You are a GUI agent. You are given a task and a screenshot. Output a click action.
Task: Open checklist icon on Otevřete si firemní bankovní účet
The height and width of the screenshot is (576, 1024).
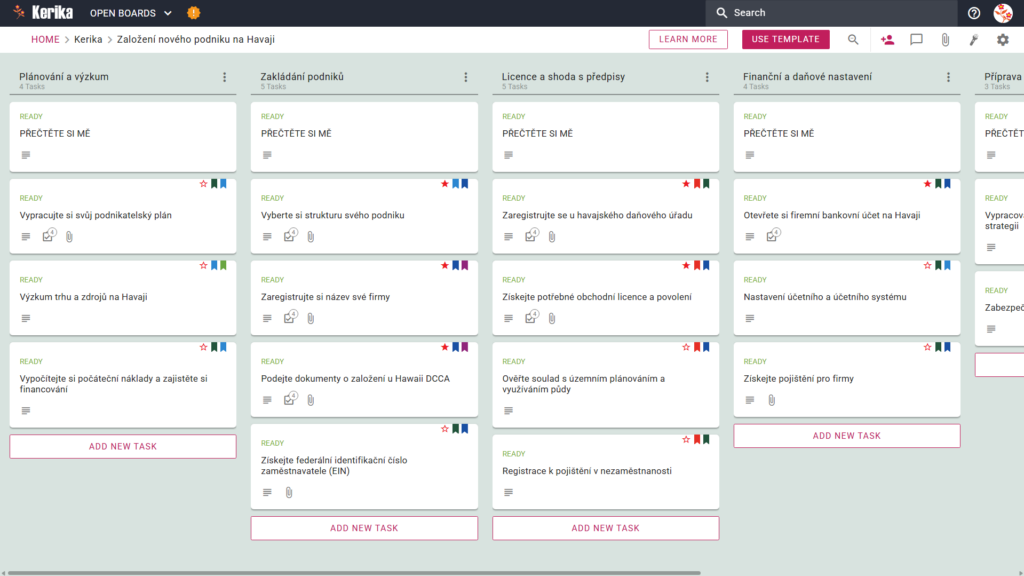click(x=773, y=235)
